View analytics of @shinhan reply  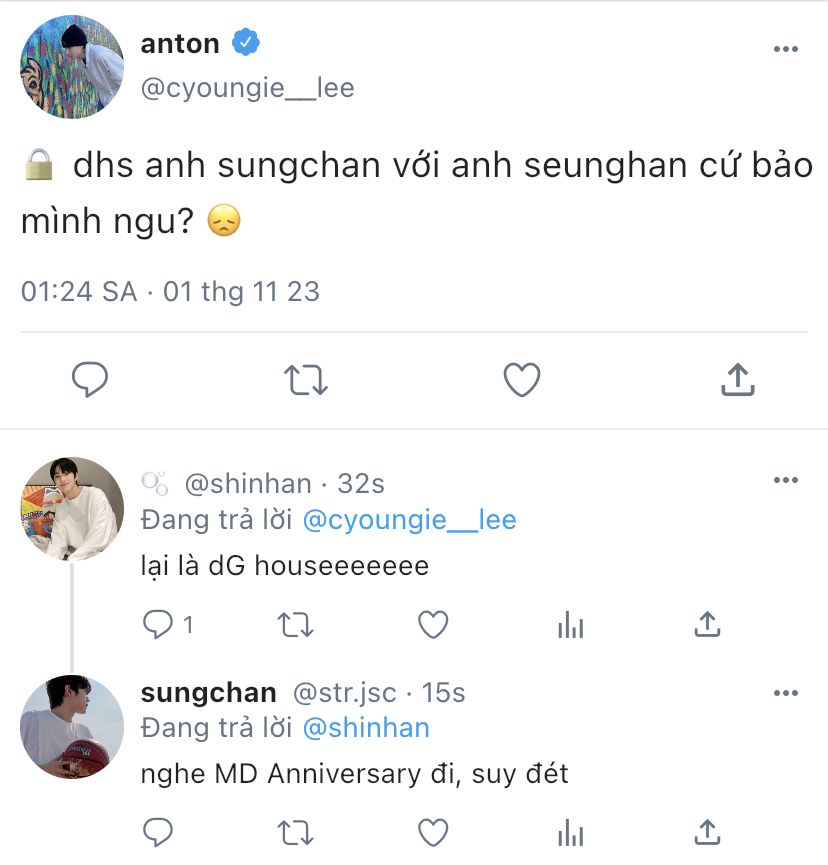570,624
